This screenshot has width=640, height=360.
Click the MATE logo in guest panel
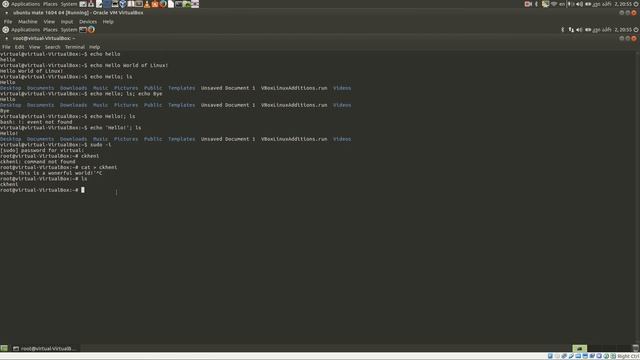(x=6, y=30)
